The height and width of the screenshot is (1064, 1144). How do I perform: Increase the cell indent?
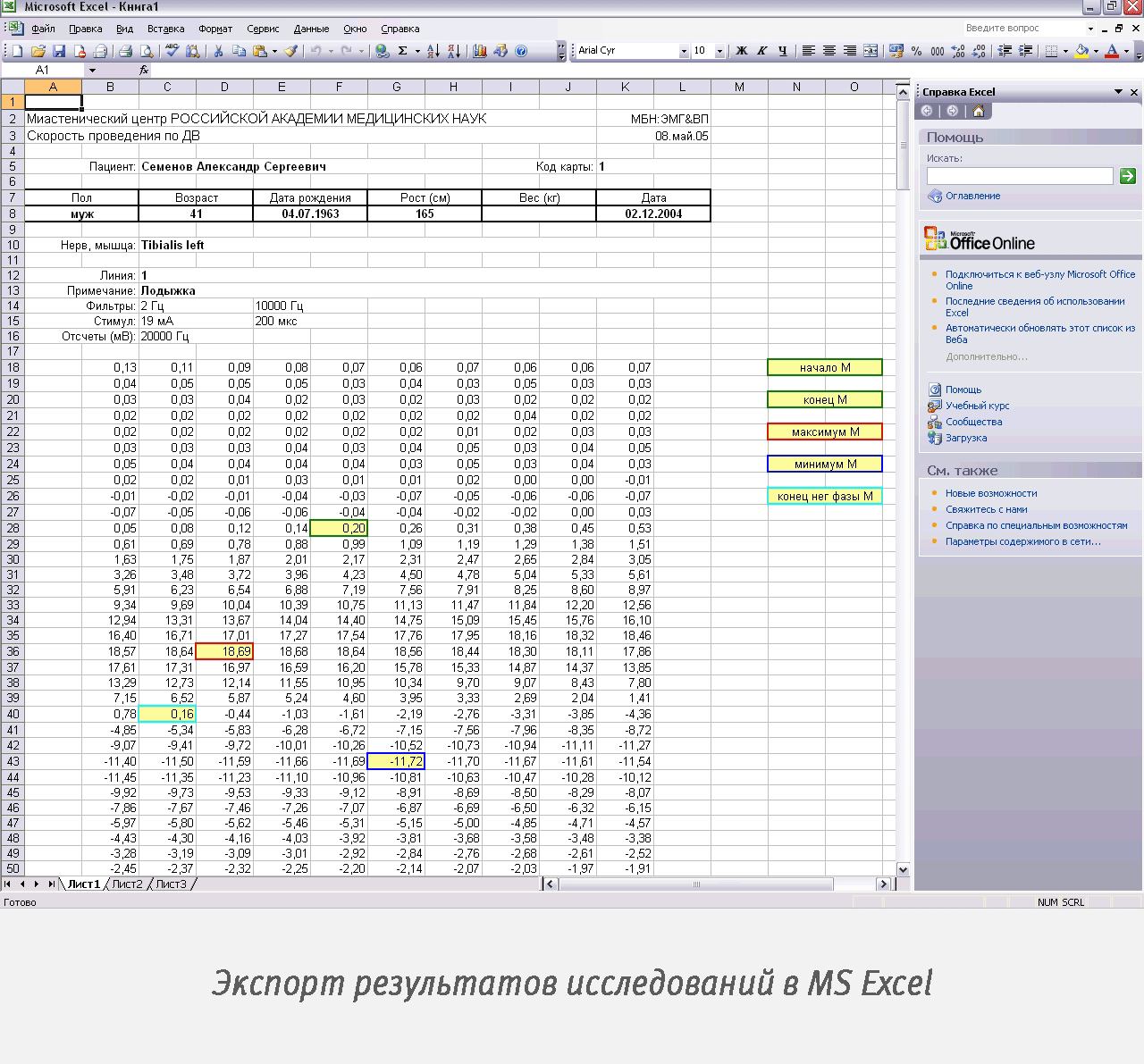(x=1025, y=51)
